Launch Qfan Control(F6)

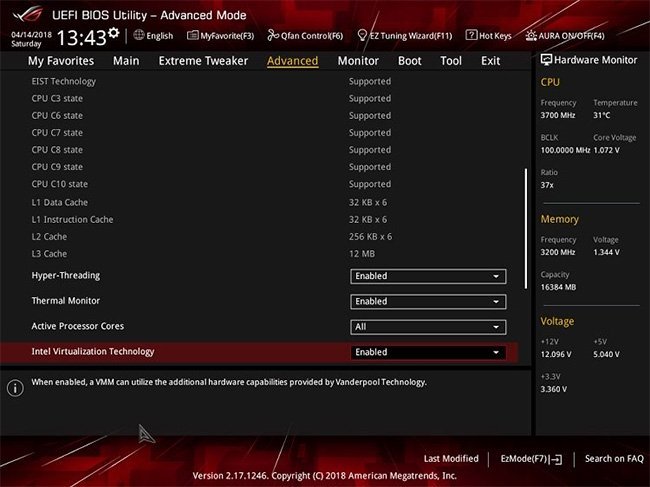pyautogui.click(x=305, y=36)
